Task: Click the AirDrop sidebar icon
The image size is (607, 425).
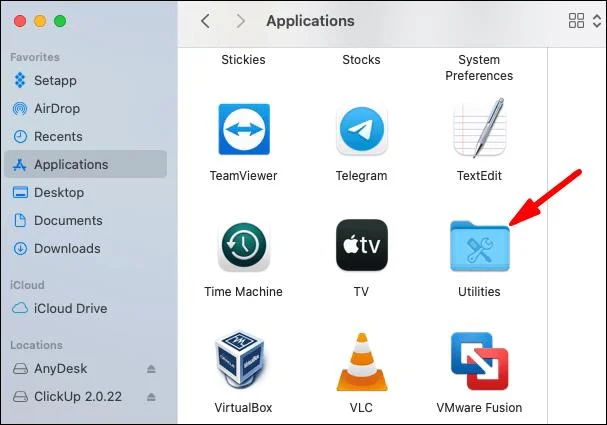Action: (20, 109)
